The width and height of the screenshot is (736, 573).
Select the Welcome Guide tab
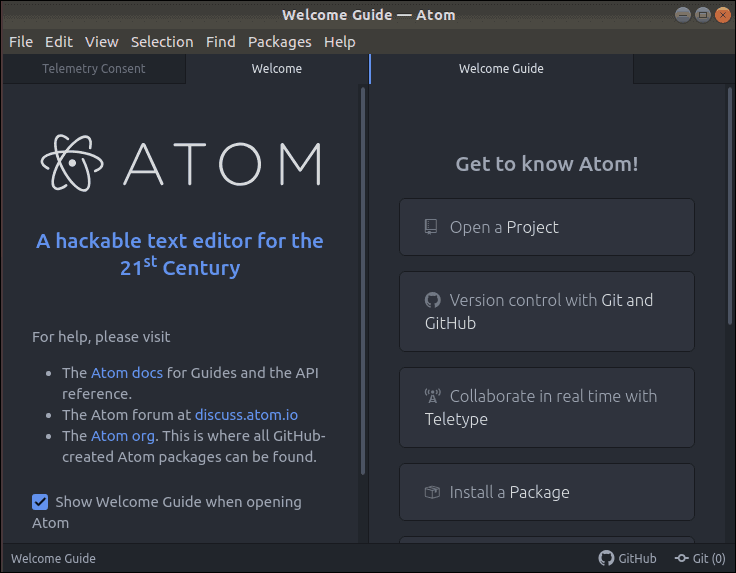(x=501, y=69)
